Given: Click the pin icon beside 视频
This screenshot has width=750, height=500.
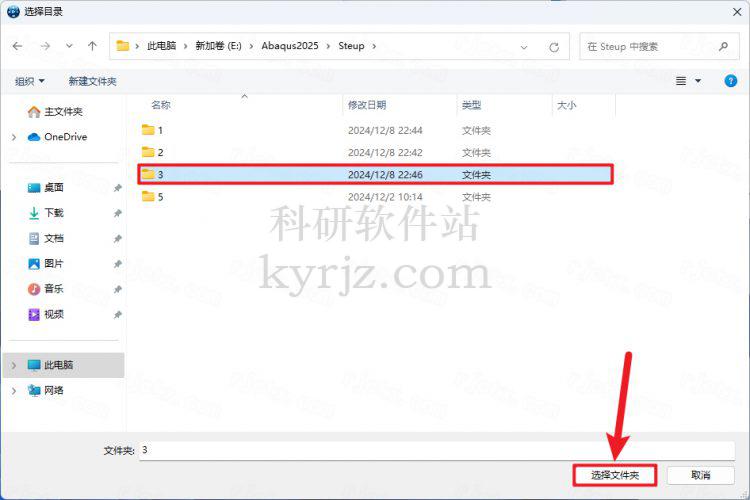Looking at the screenshot, I should [118, 315].
